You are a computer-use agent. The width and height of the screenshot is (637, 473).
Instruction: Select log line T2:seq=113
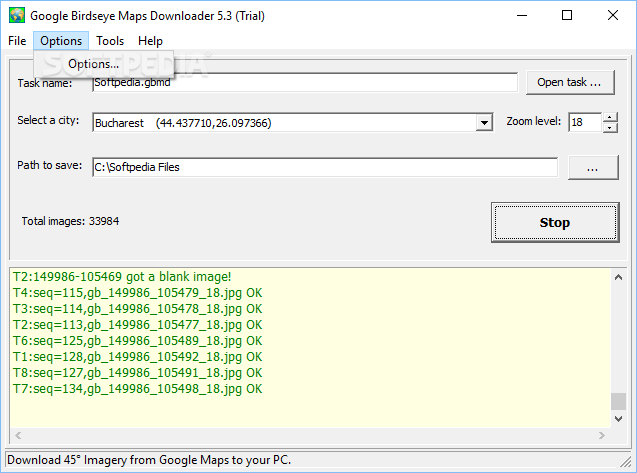pyautogui.click(x=137, y=325)
